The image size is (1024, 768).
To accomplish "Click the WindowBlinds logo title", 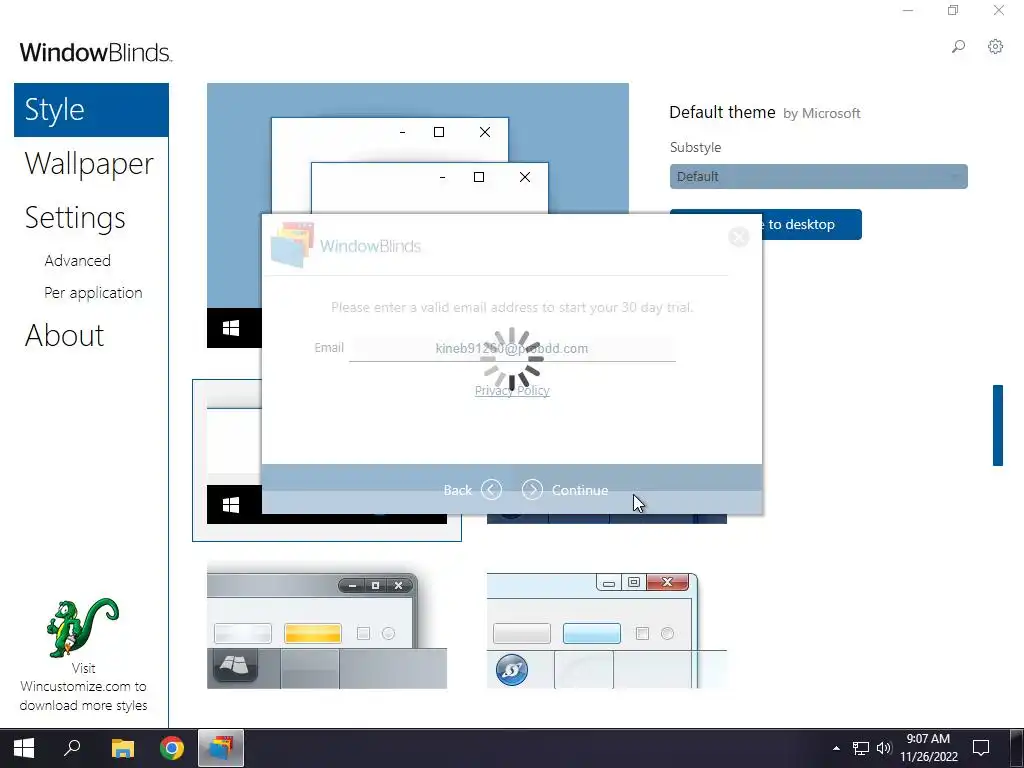I will 95,52.
